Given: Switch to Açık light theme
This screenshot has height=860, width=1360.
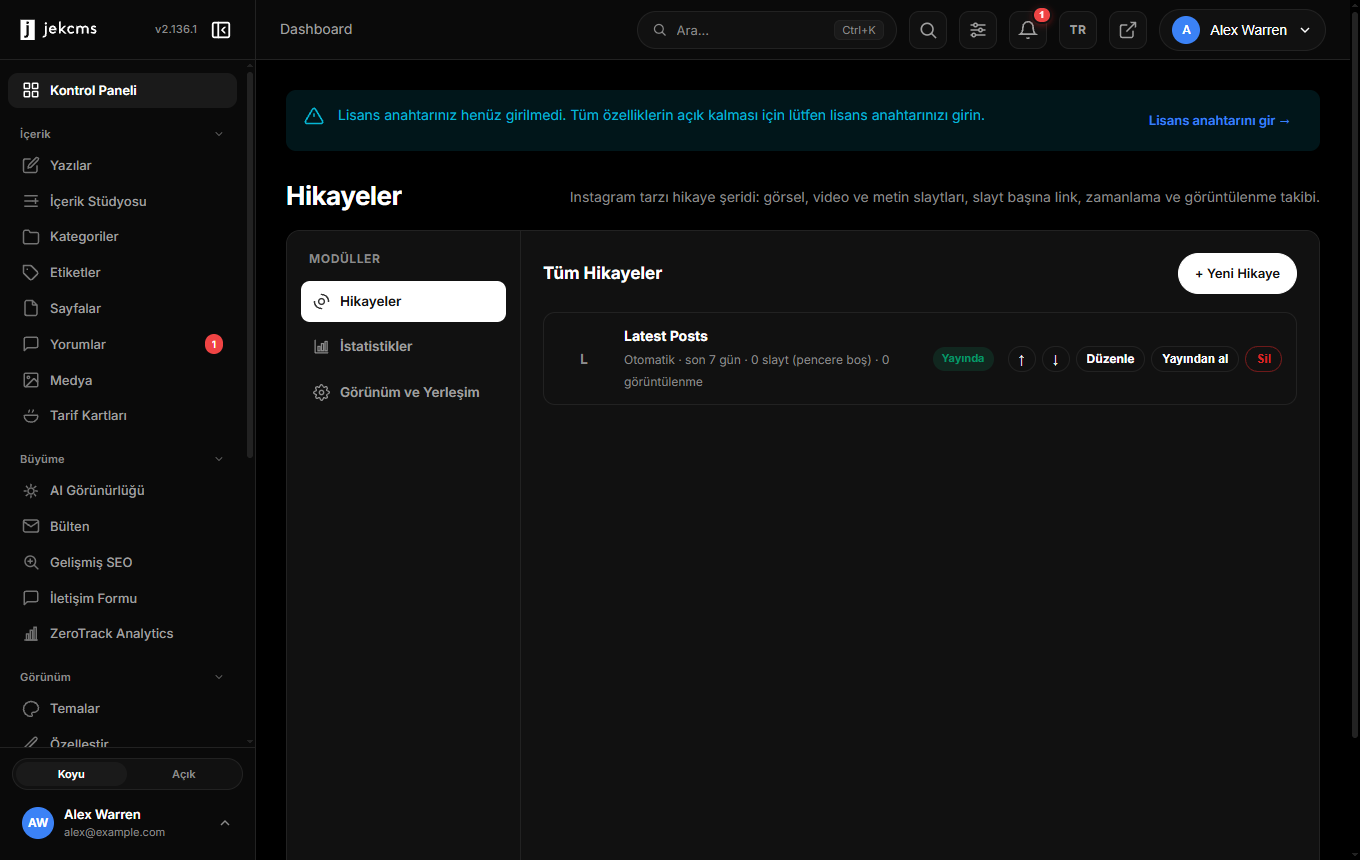Looking at the screenshot, I should click(x=184, y=774).
